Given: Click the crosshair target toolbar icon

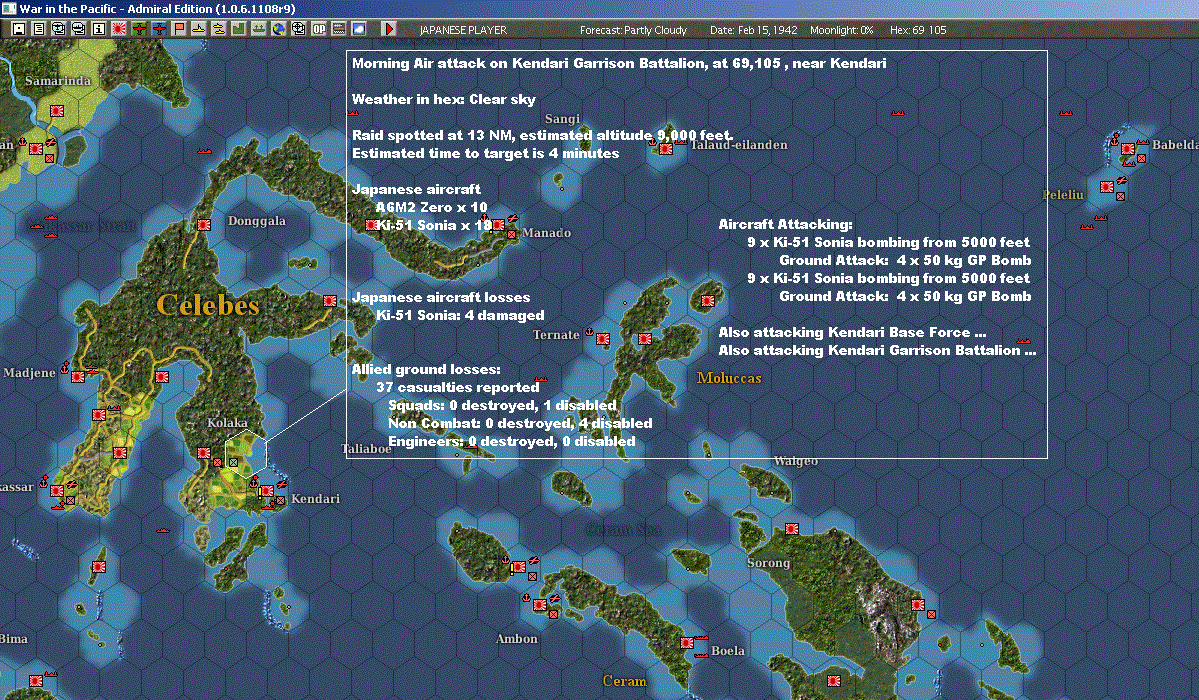Looking at the screenshot, I should (299, 29).
